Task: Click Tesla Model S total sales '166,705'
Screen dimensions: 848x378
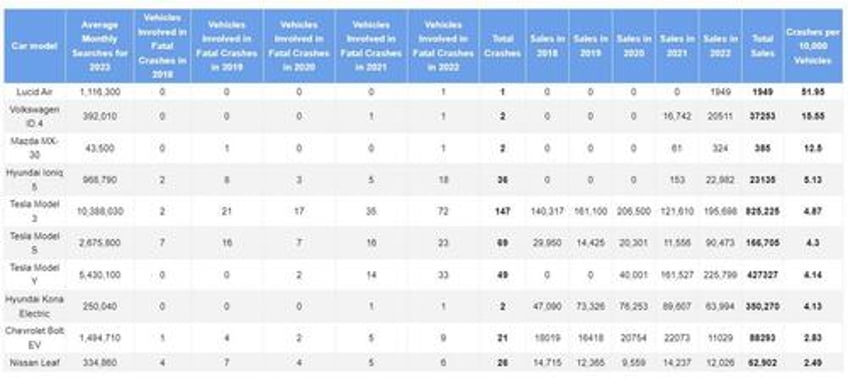Action: (763, 243)
